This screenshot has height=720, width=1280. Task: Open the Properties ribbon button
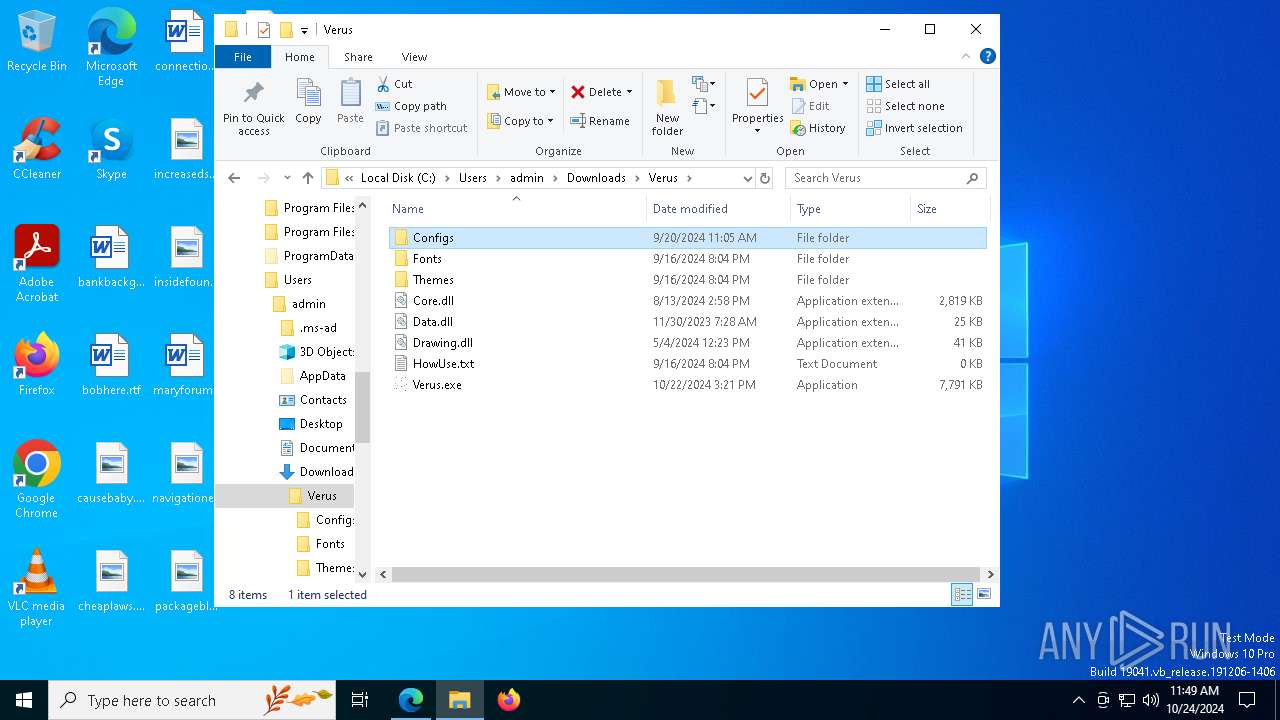click(757, 107)
